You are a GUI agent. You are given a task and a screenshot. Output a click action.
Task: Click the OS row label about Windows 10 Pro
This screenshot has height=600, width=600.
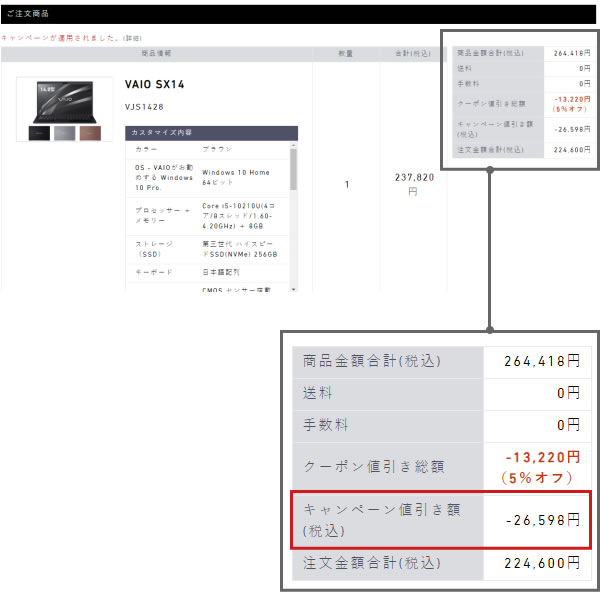tap(164, 178)
